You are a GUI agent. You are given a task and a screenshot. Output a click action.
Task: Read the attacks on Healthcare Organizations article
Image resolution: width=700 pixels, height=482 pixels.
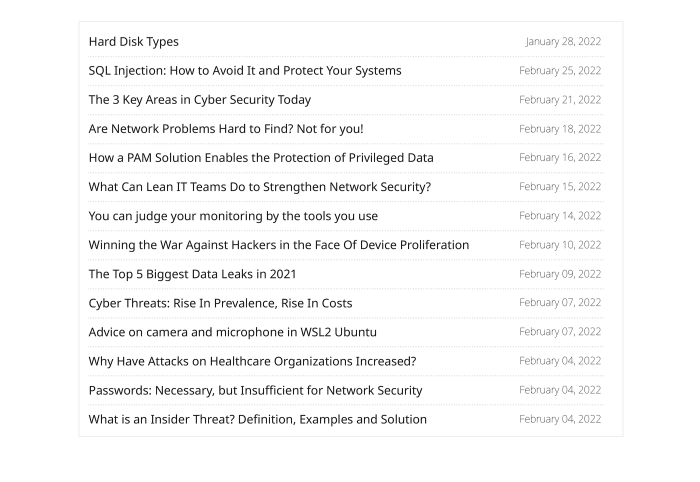click(x=252, y=361)
